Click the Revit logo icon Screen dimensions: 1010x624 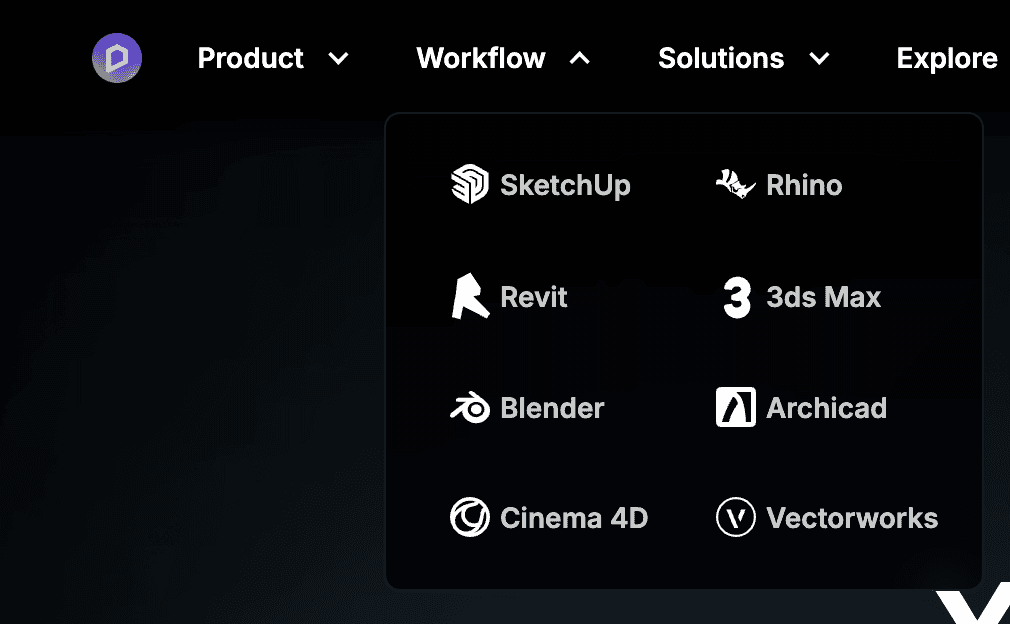[x=470, y=296]
